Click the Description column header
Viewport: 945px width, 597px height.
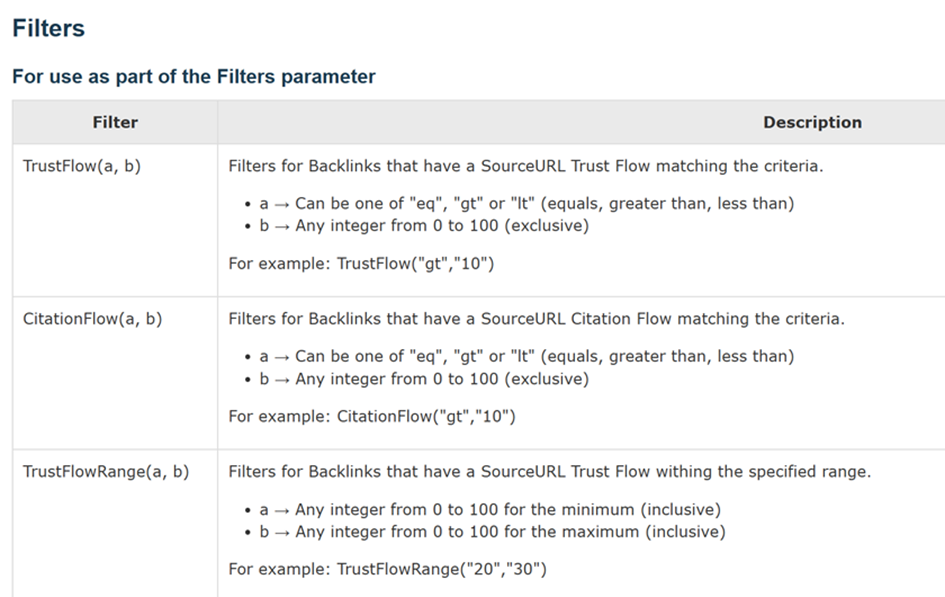point(811,122)
